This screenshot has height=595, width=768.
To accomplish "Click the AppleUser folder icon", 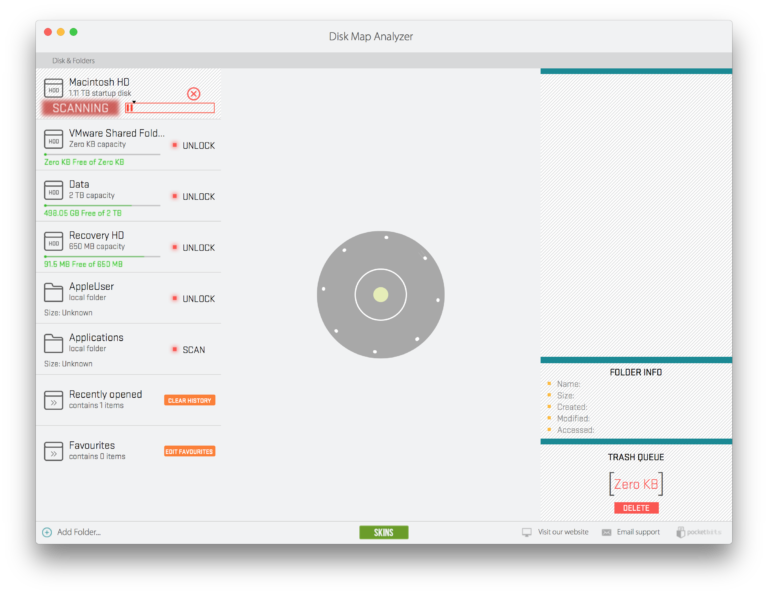I will click(53, 292).
